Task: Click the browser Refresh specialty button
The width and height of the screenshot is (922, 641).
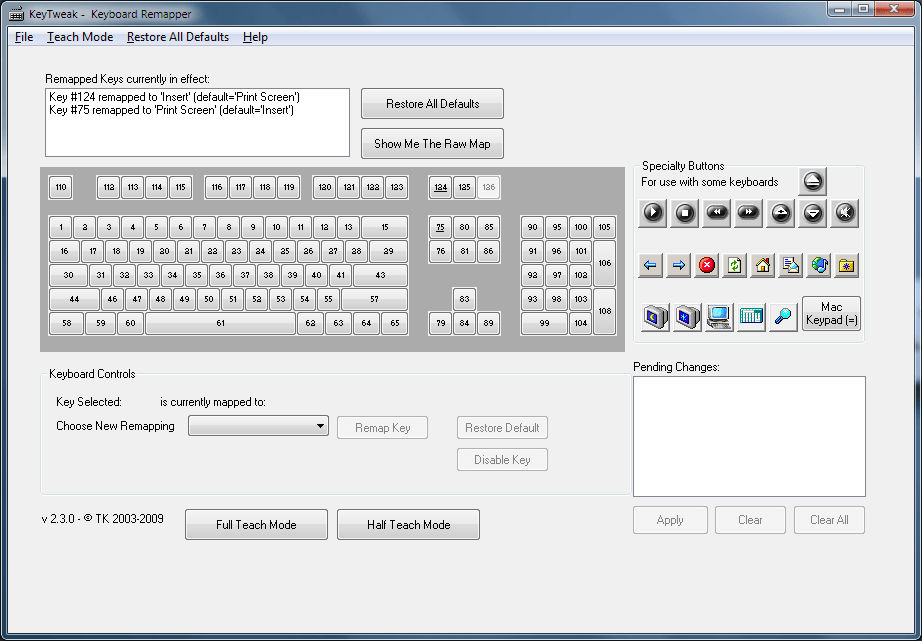Action: [x=734, y=265]
